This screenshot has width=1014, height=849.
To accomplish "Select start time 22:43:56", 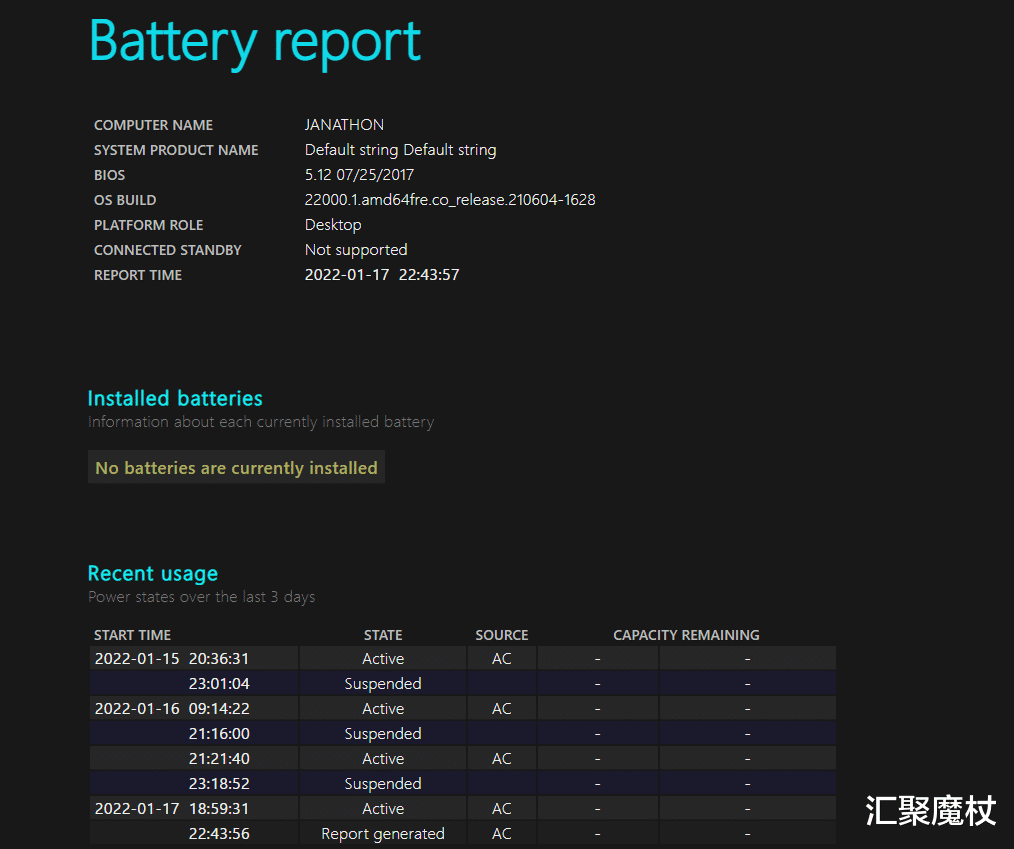I will click(219, 834).
